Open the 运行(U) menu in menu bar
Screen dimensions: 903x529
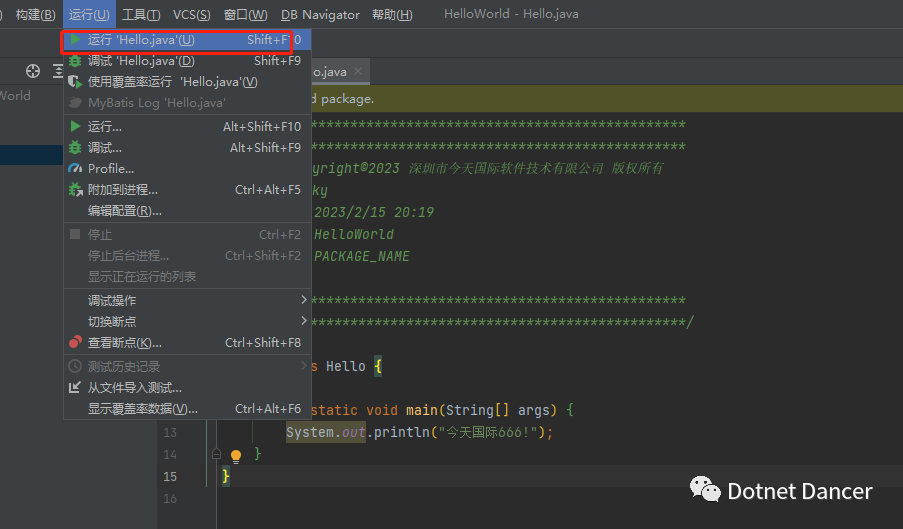pos(89,14)
